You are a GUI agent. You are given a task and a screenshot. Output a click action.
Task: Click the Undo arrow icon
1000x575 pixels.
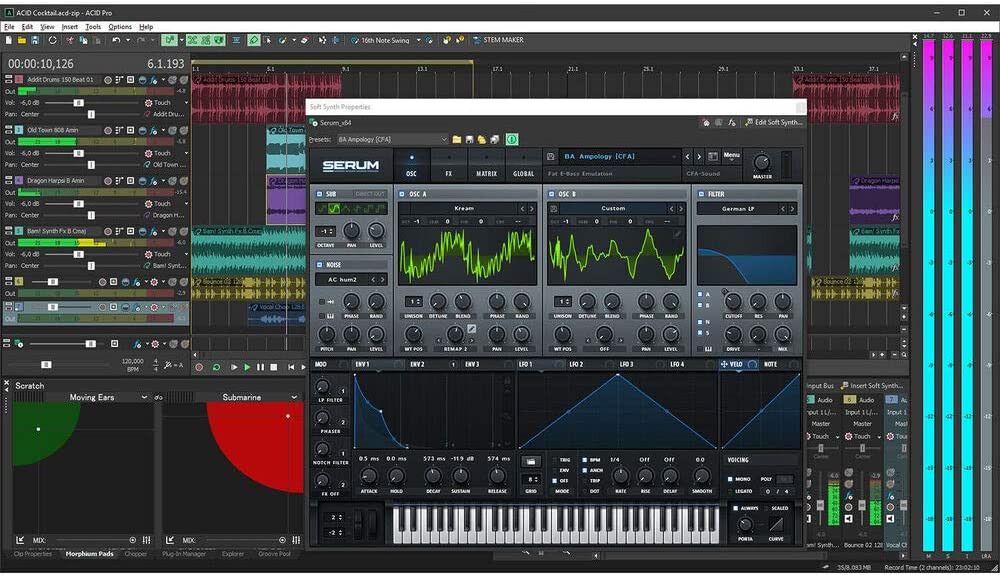pos(116,40)
